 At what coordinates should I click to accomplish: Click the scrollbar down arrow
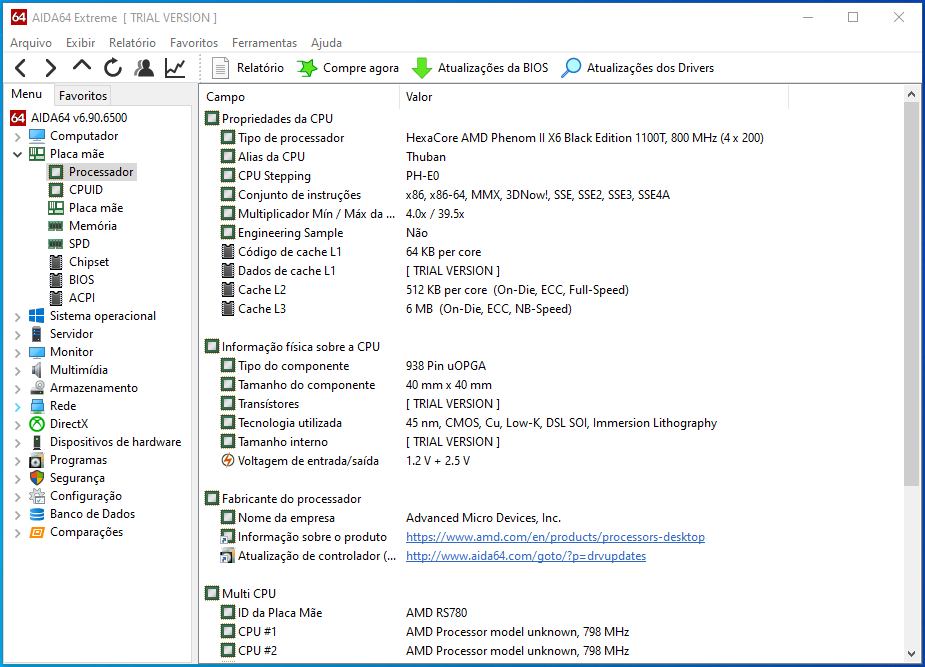(x=911, y=653)
